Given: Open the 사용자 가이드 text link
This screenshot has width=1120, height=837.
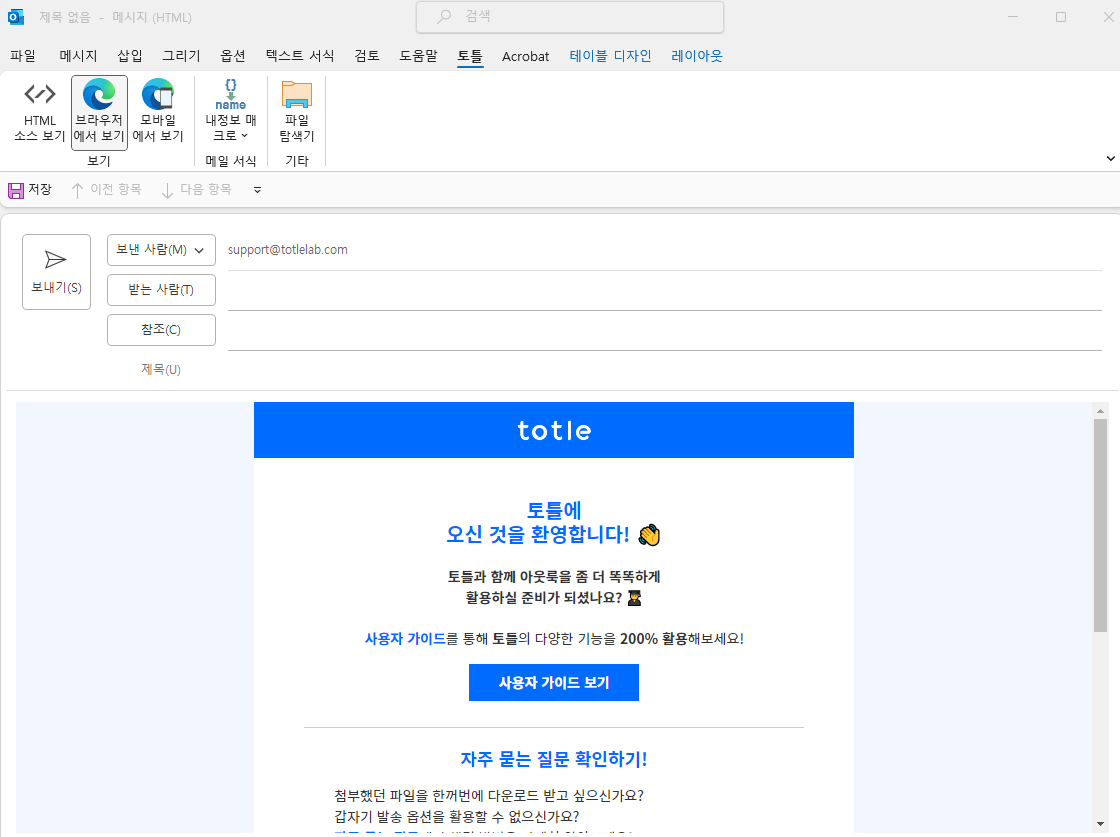Looking at the screenshot, I should tap(405, 638).
